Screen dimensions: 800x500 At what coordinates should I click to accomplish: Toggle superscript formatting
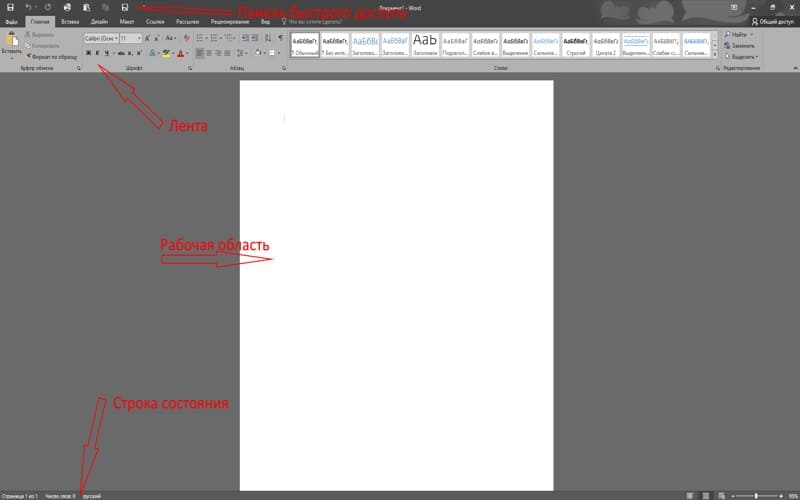(139, 53)
